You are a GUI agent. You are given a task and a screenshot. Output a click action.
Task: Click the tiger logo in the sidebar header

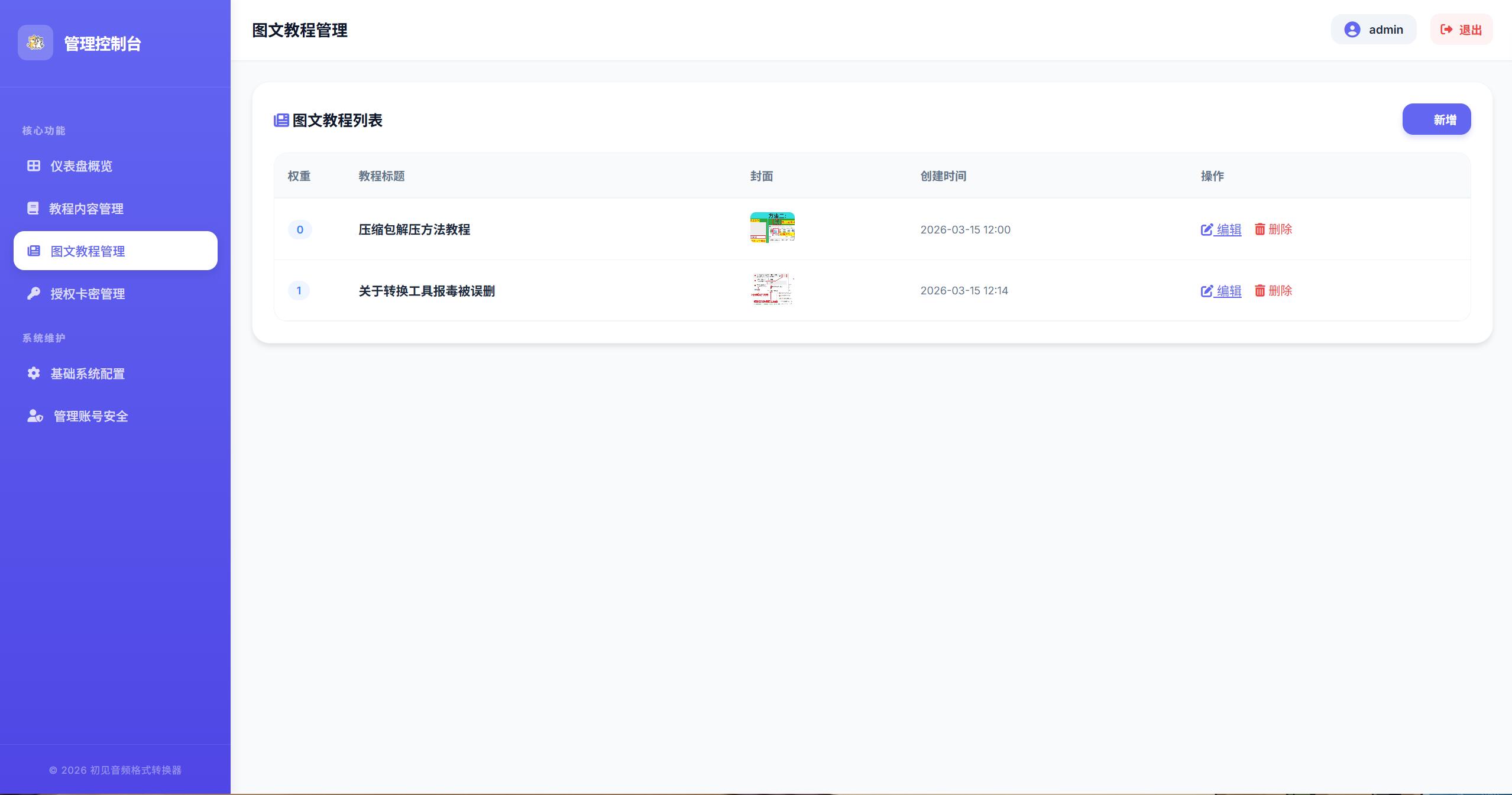click(x=35, y=43)
